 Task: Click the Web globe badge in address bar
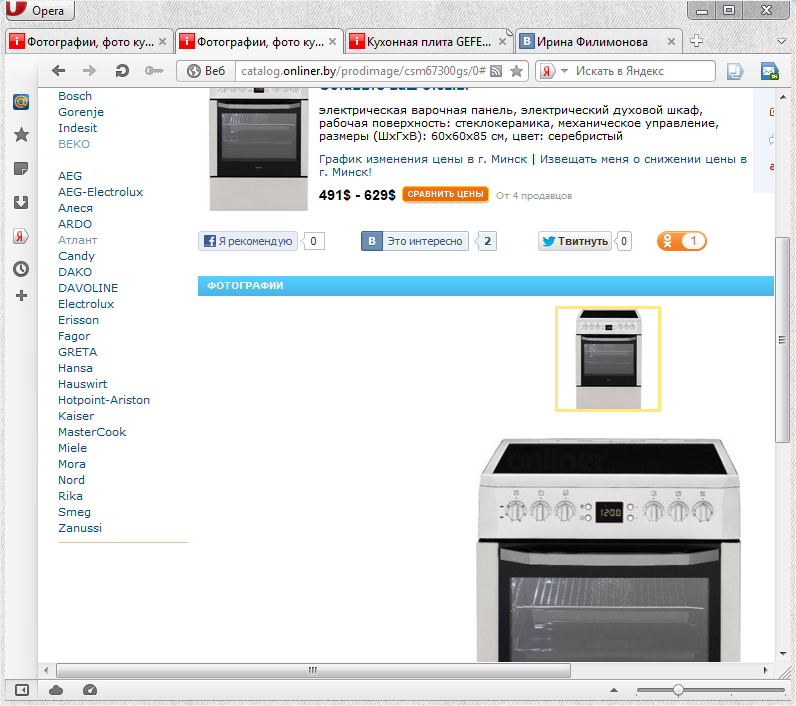[x=206, y=71]
